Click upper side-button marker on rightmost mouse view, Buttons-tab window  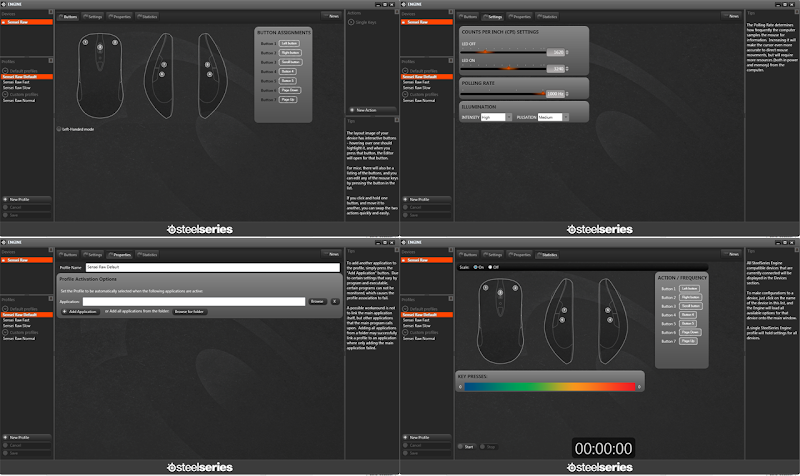tap(208, 65)
